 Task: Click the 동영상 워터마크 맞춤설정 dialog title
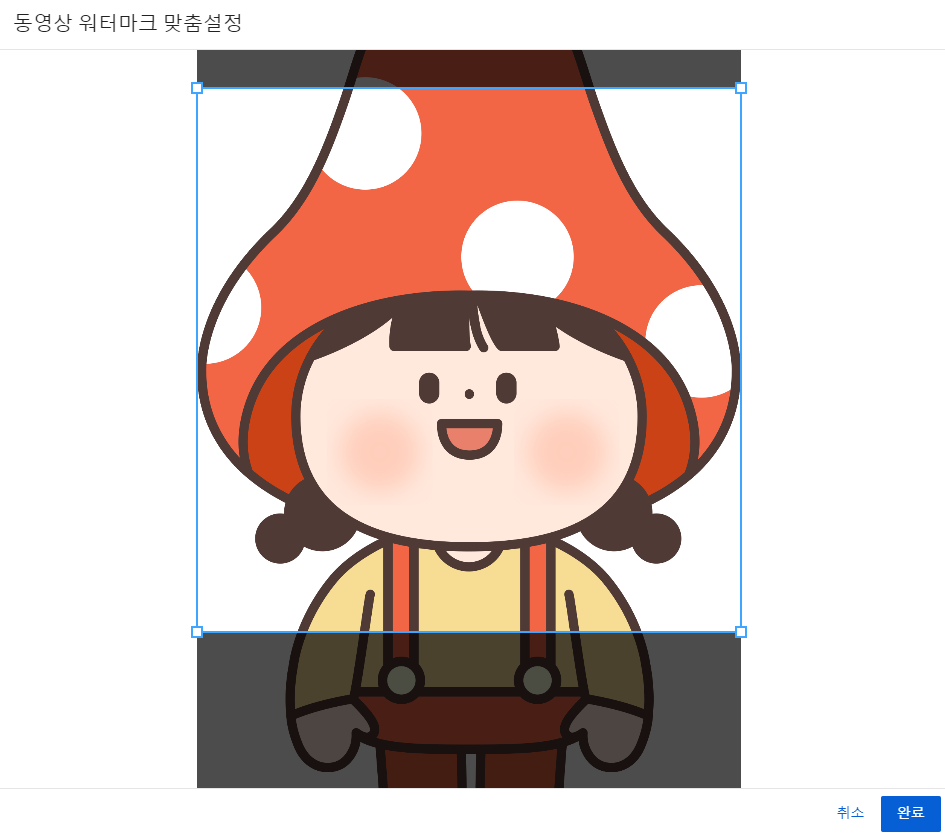[128, 24]
